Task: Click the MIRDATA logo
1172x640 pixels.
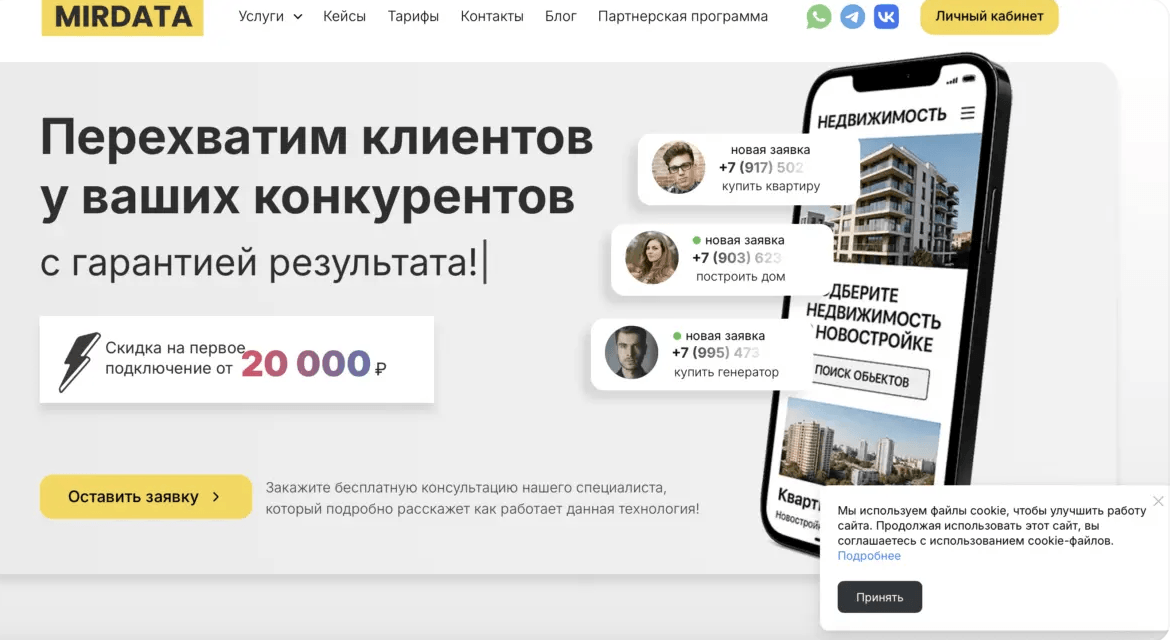Action: point(123,16)
